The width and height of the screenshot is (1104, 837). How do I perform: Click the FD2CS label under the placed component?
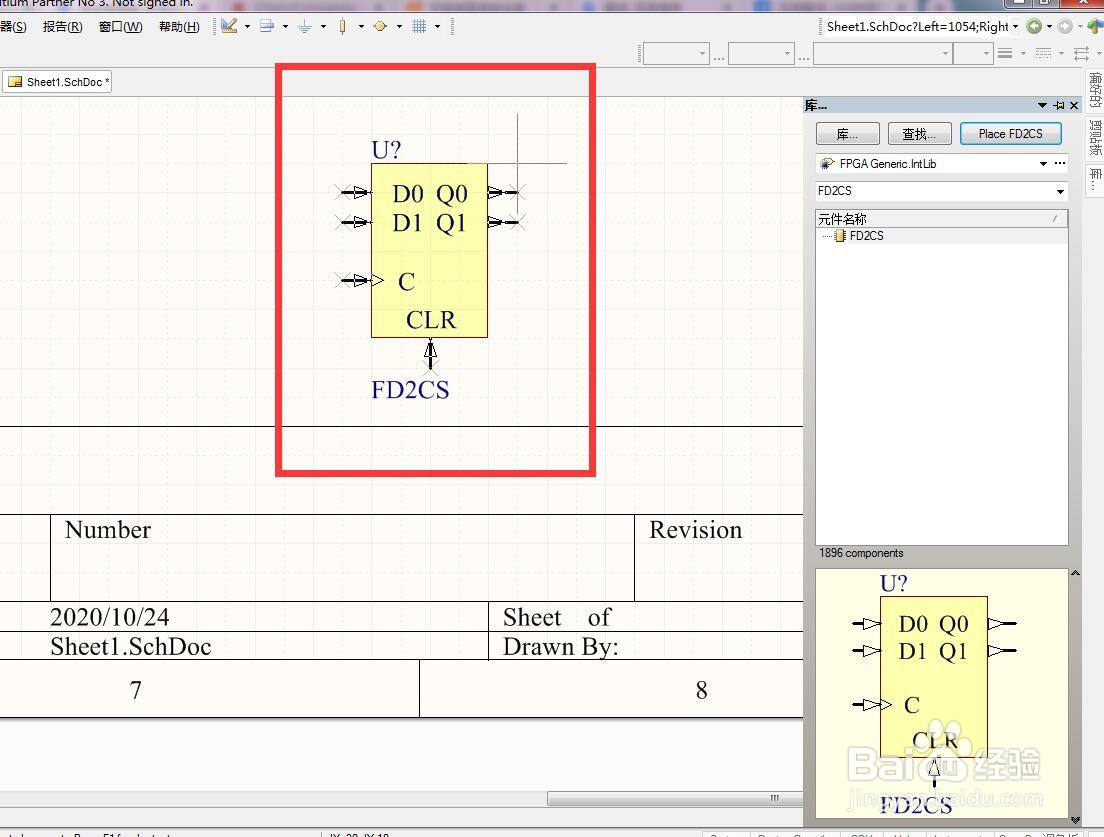410,390
